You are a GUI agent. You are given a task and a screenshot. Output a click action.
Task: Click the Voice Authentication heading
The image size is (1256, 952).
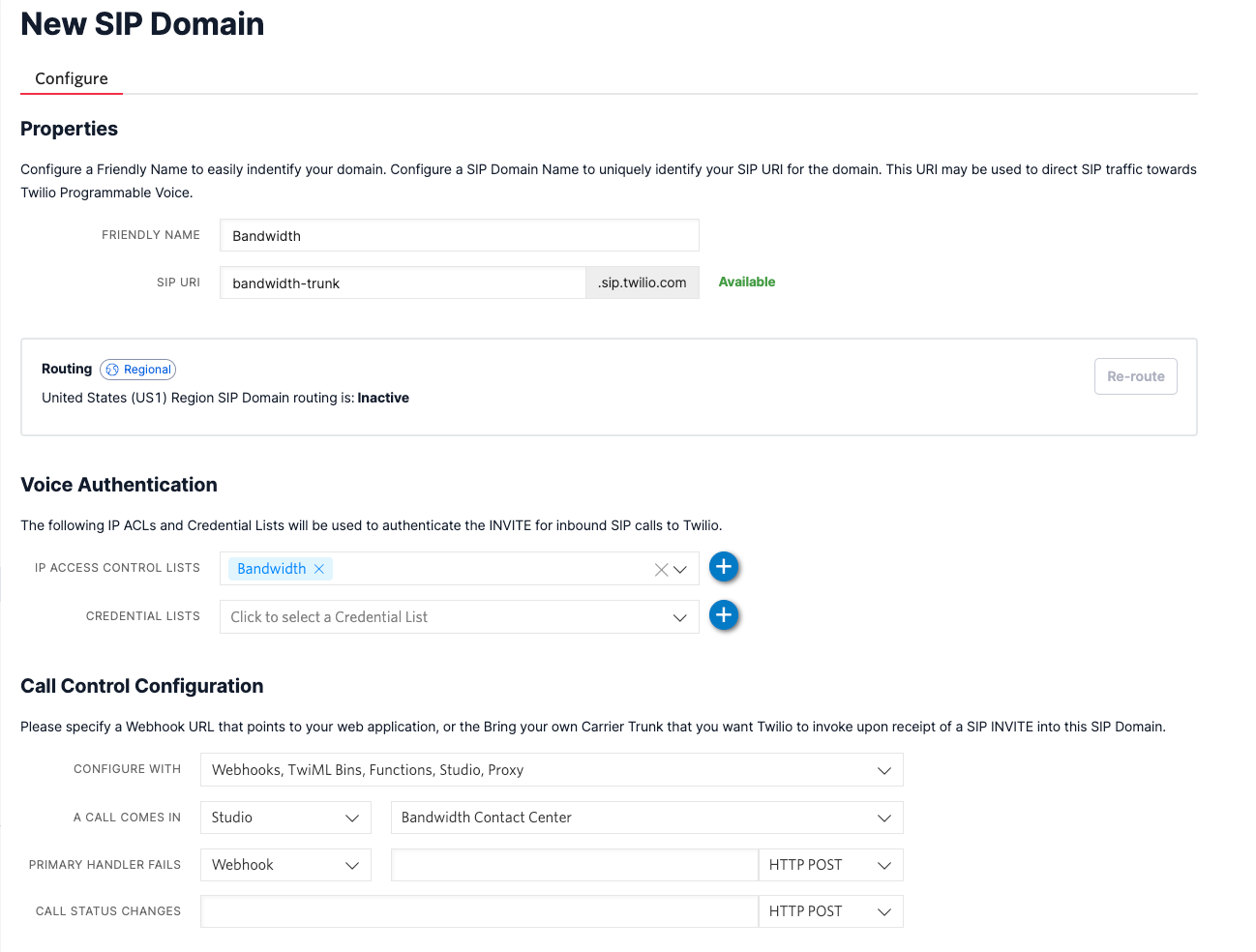coord(119,485)
